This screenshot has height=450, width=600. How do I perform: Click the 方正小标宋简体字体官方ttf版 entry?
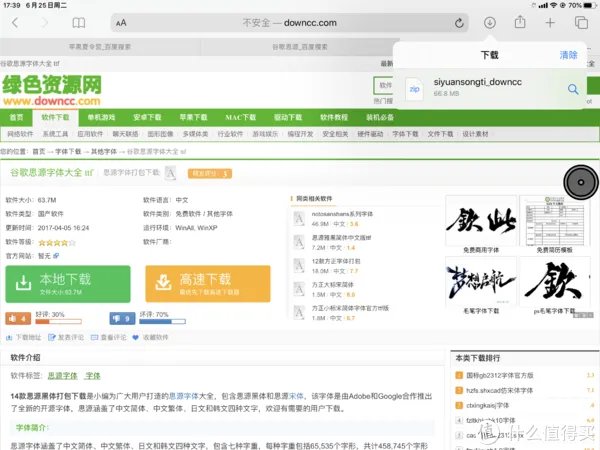(350, 308)
